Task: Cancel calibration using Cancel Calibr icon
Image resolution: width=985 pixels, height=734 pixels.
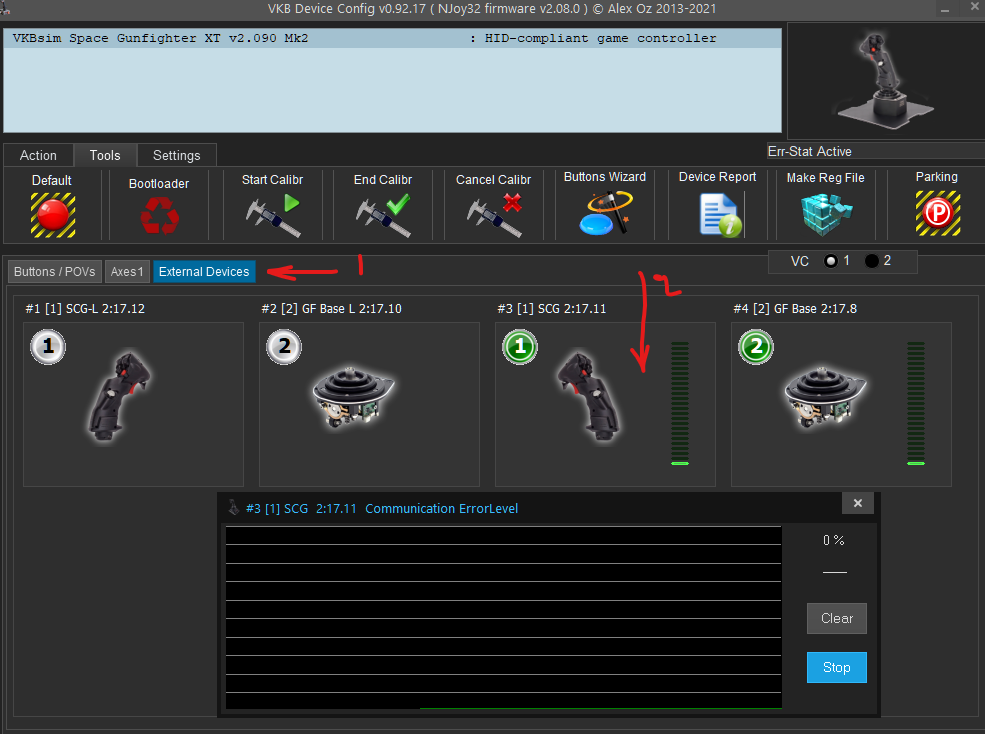Action: coord(493,215)
